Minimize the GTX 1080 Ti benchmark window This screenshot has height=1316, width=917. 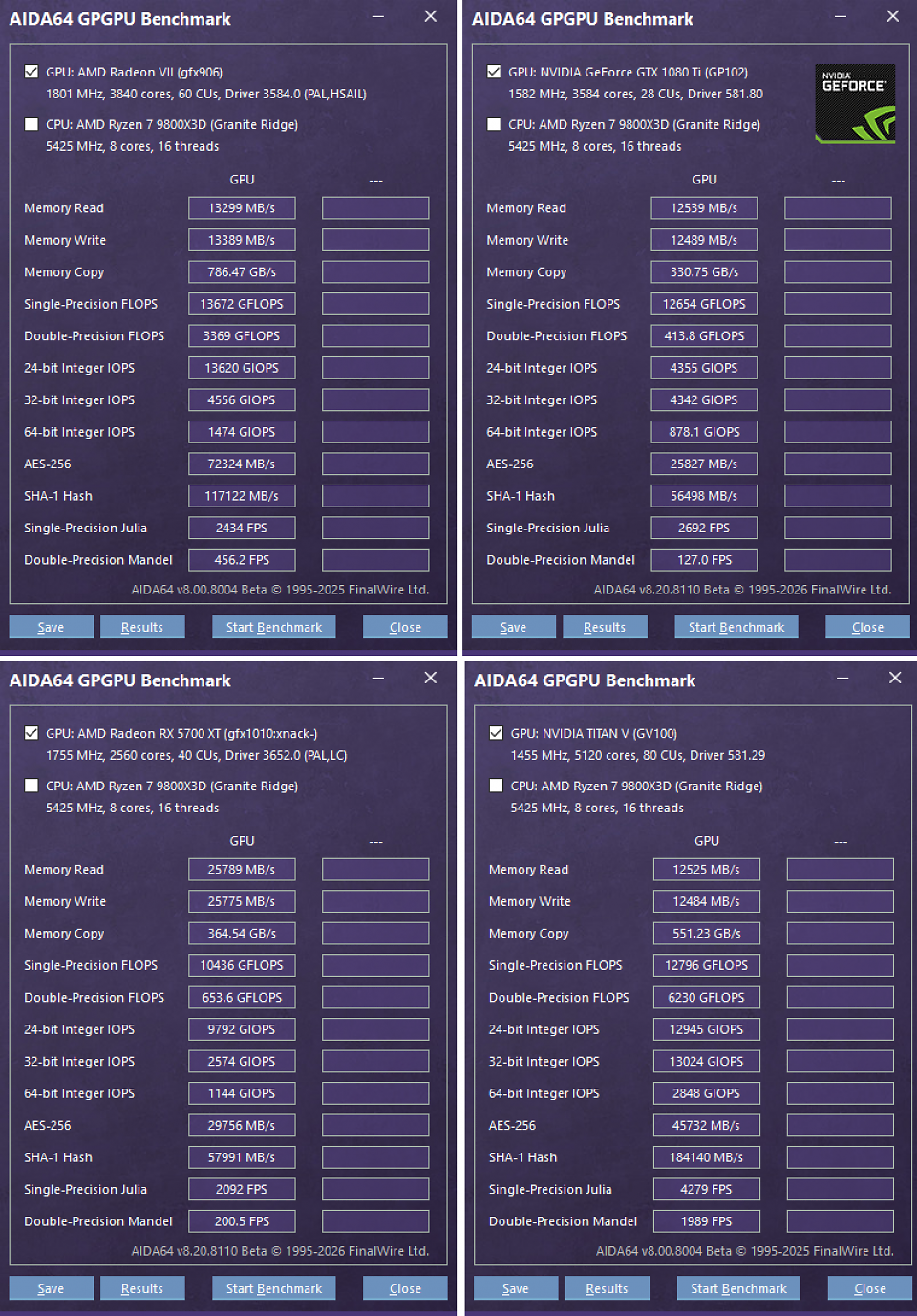point(841,16)
